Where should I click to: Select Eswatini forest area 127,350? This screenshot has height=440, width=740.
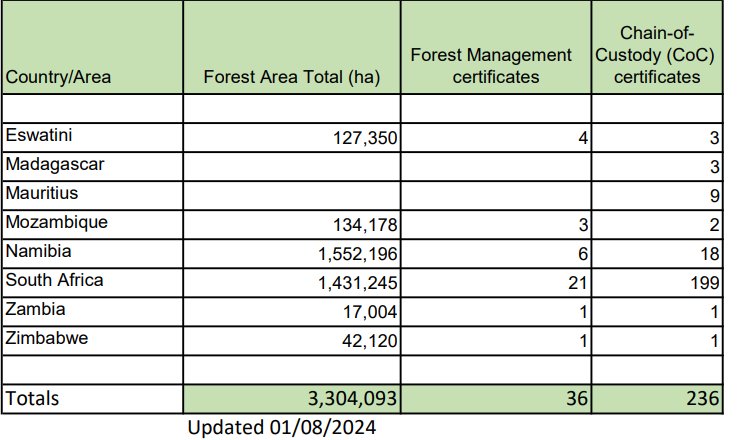(365, 138)
